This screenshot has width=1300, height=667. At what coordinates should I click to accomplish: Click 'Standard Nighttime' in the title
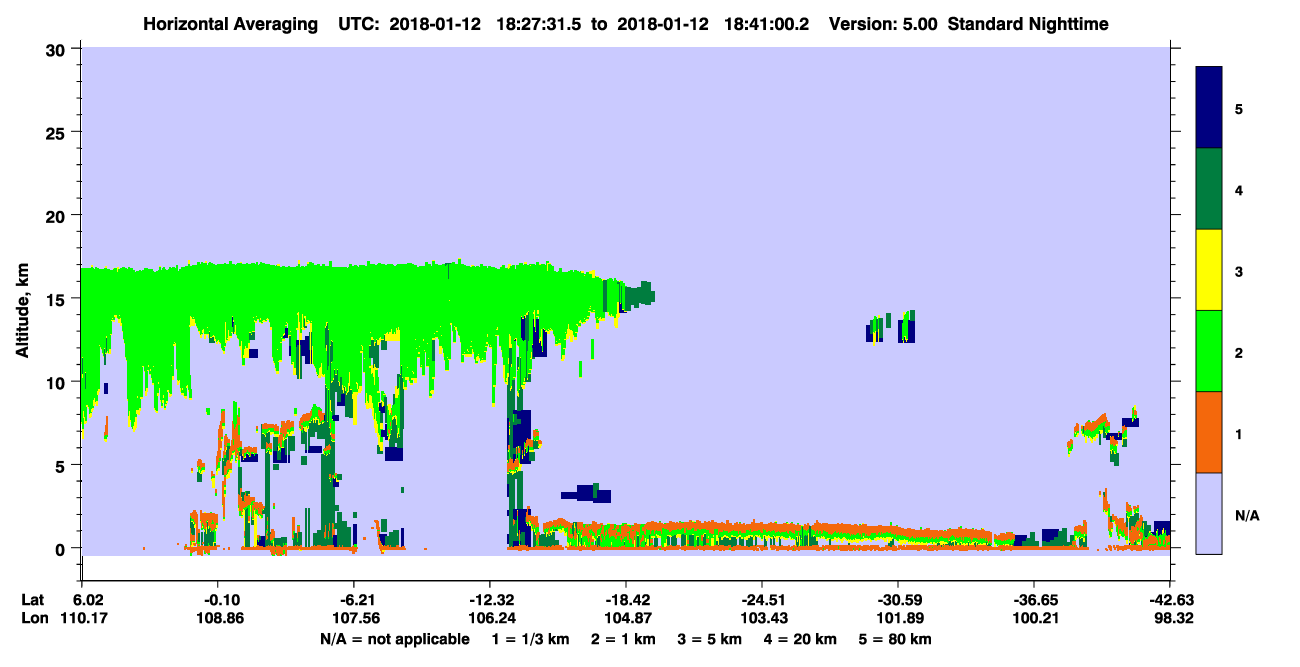(1029, 24)
